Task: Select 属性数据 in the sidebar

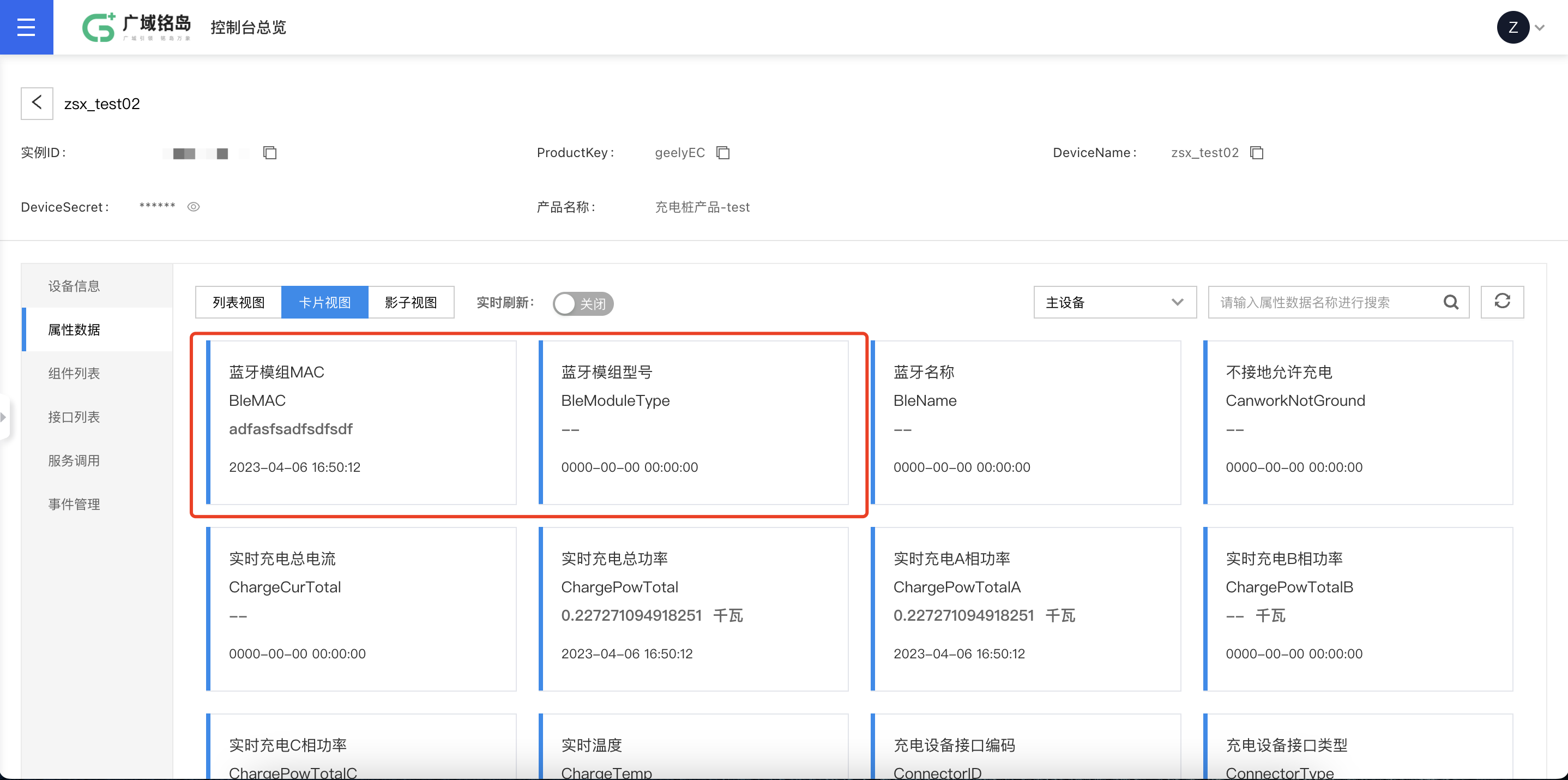Action: tap(98, 329)
